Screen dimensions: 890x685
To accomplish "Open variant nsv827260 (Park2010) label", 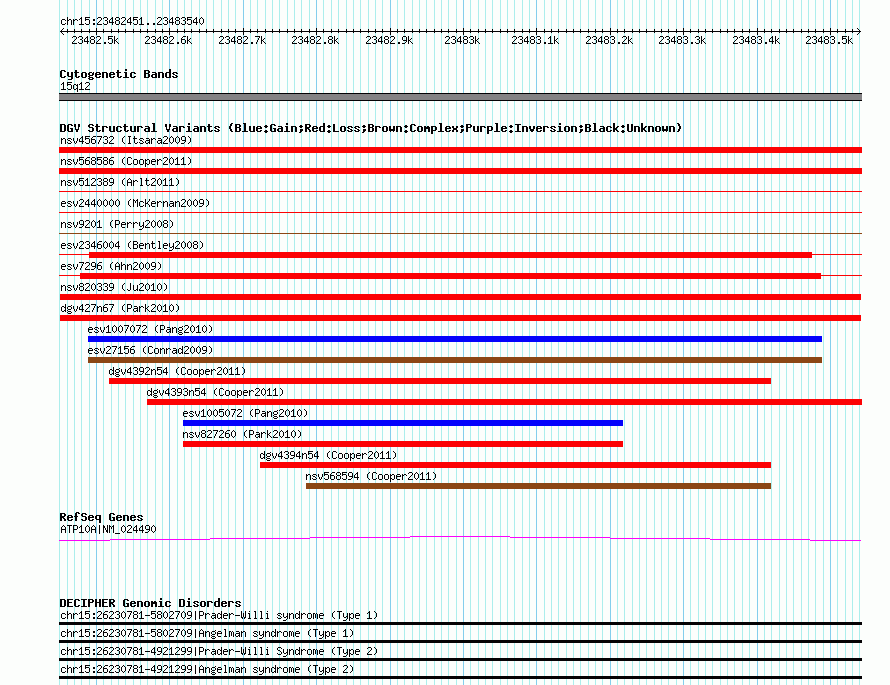I will tap(242, 434).
